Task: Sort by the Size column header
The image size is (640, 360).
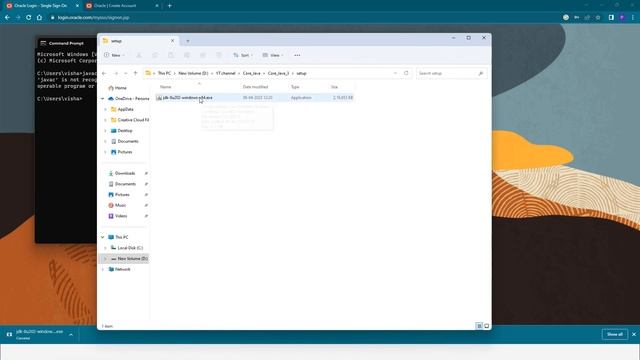Action: pos(334,87)
